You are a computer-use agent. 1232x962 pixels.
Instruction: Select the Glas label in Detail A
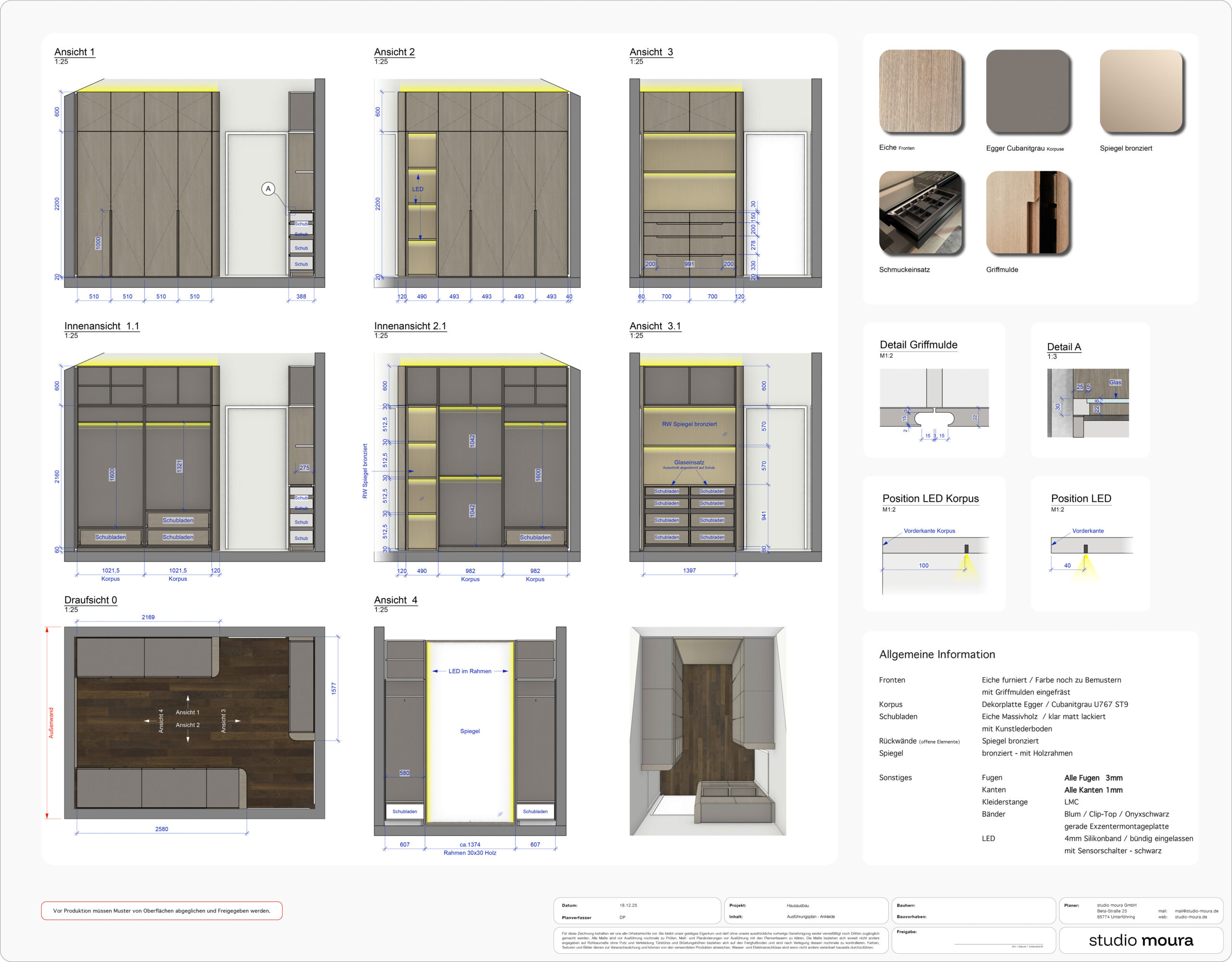(1115, 383)
